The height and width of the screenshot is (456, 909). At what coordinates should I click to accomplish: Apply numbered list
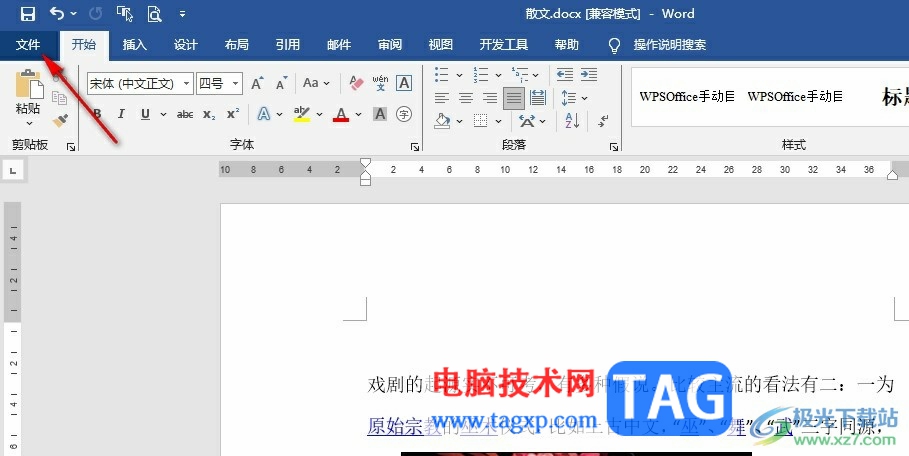pyautogui.click(x=481, y=74)
